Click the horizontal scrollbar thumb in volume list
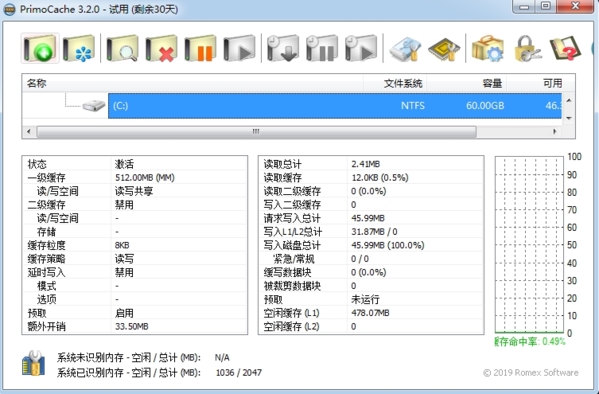 pos(256,131)
